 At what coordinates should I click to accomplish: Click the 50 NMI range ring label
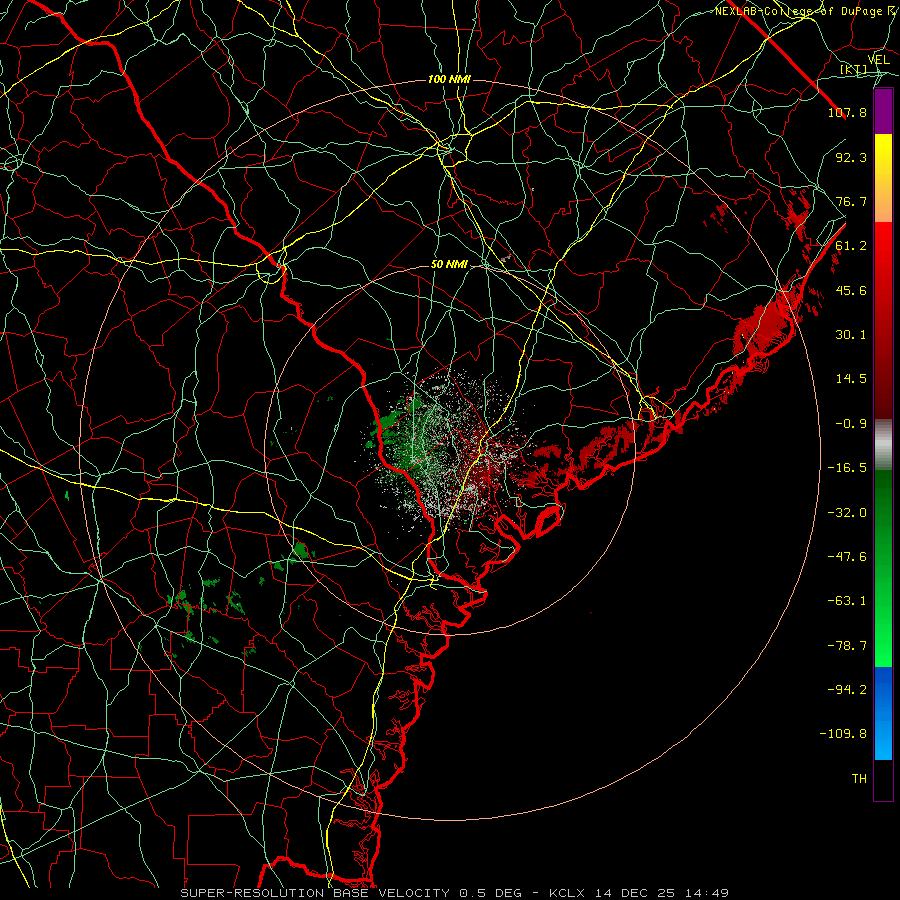449,265
